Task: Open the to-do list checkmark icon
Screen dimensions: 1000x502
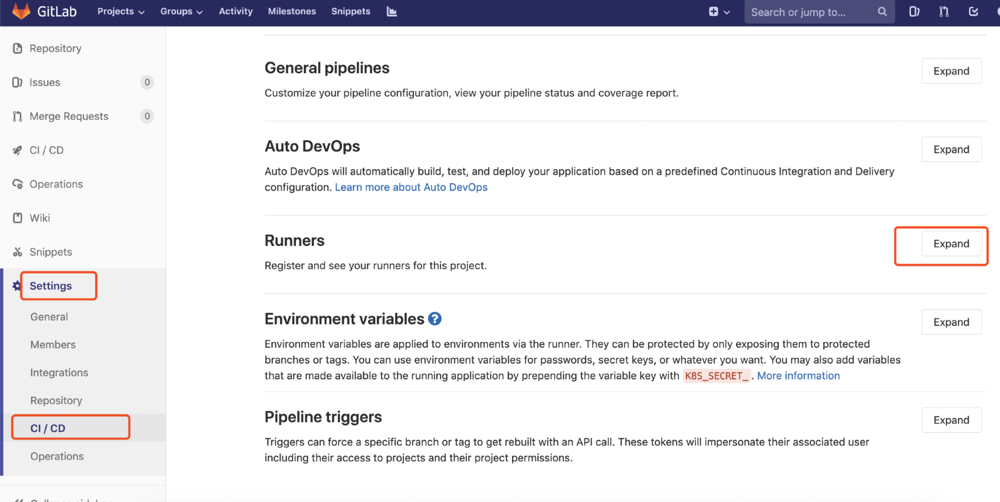Action: pos(973,12)
